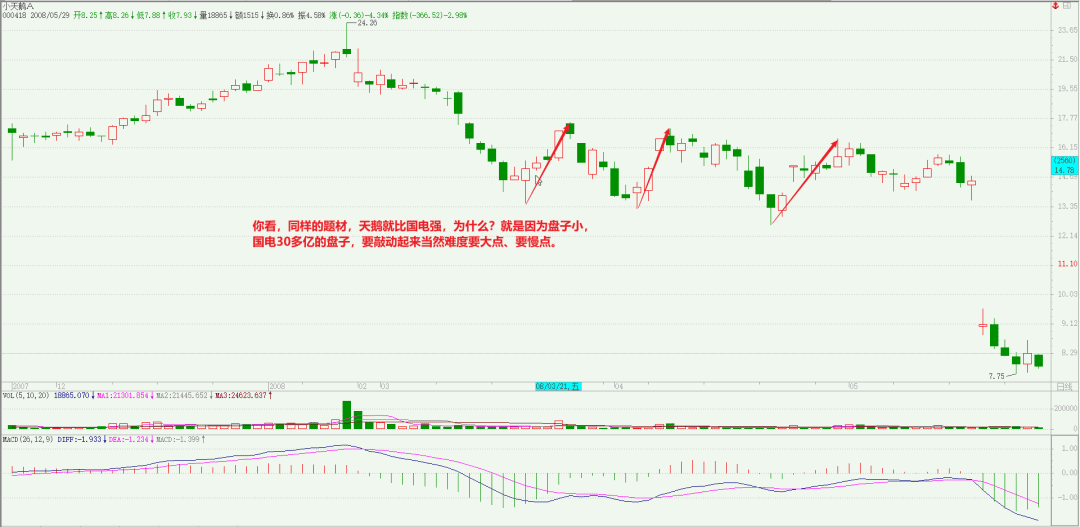Click the 21.50 price axis value
Screen dimensions: 1080x527
(x=1068, y=60)
